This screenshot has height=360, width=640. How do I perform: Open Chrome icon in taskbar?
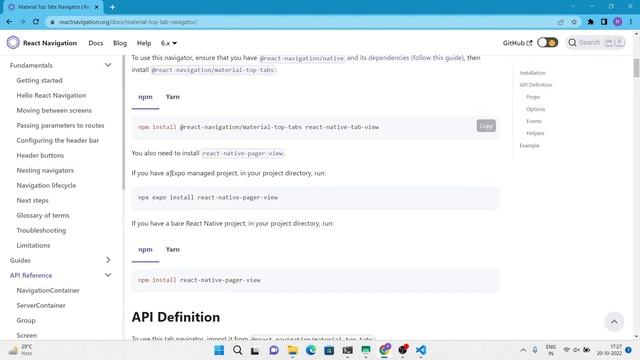[384, 350]
